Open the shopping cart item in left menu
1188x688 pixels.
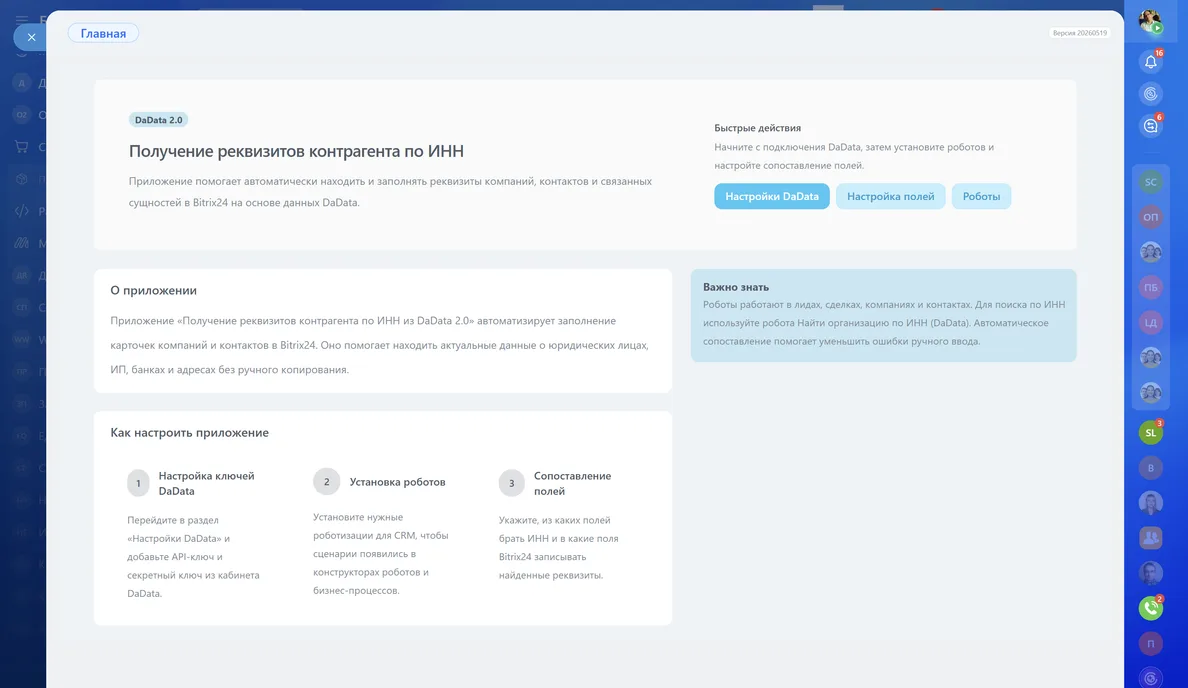[x=21, y=147]
